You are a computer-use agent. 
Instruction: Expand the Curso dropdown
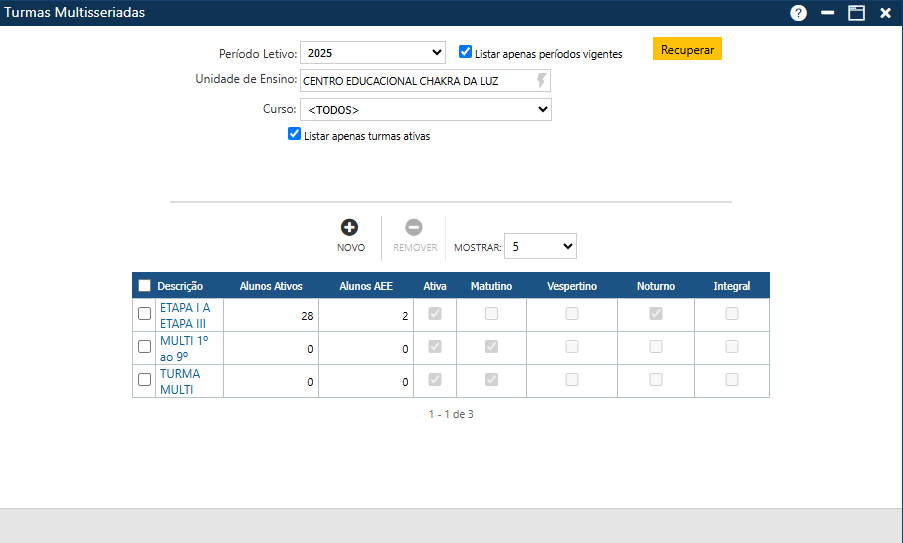(425, 109)
